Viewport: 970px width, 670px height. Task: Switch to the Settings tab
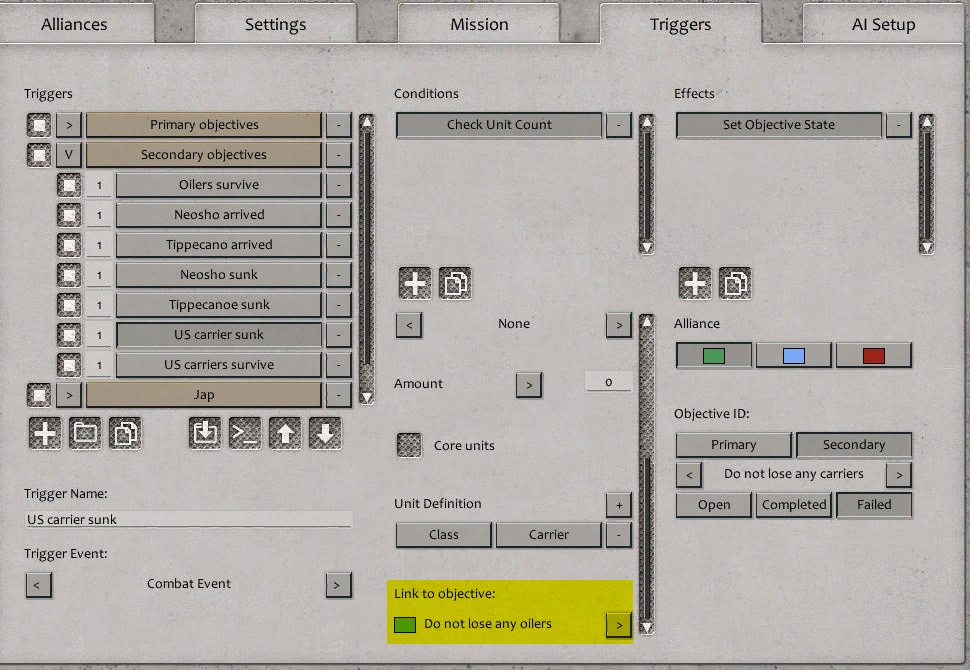pyautogui.click(x=275, y=24)
